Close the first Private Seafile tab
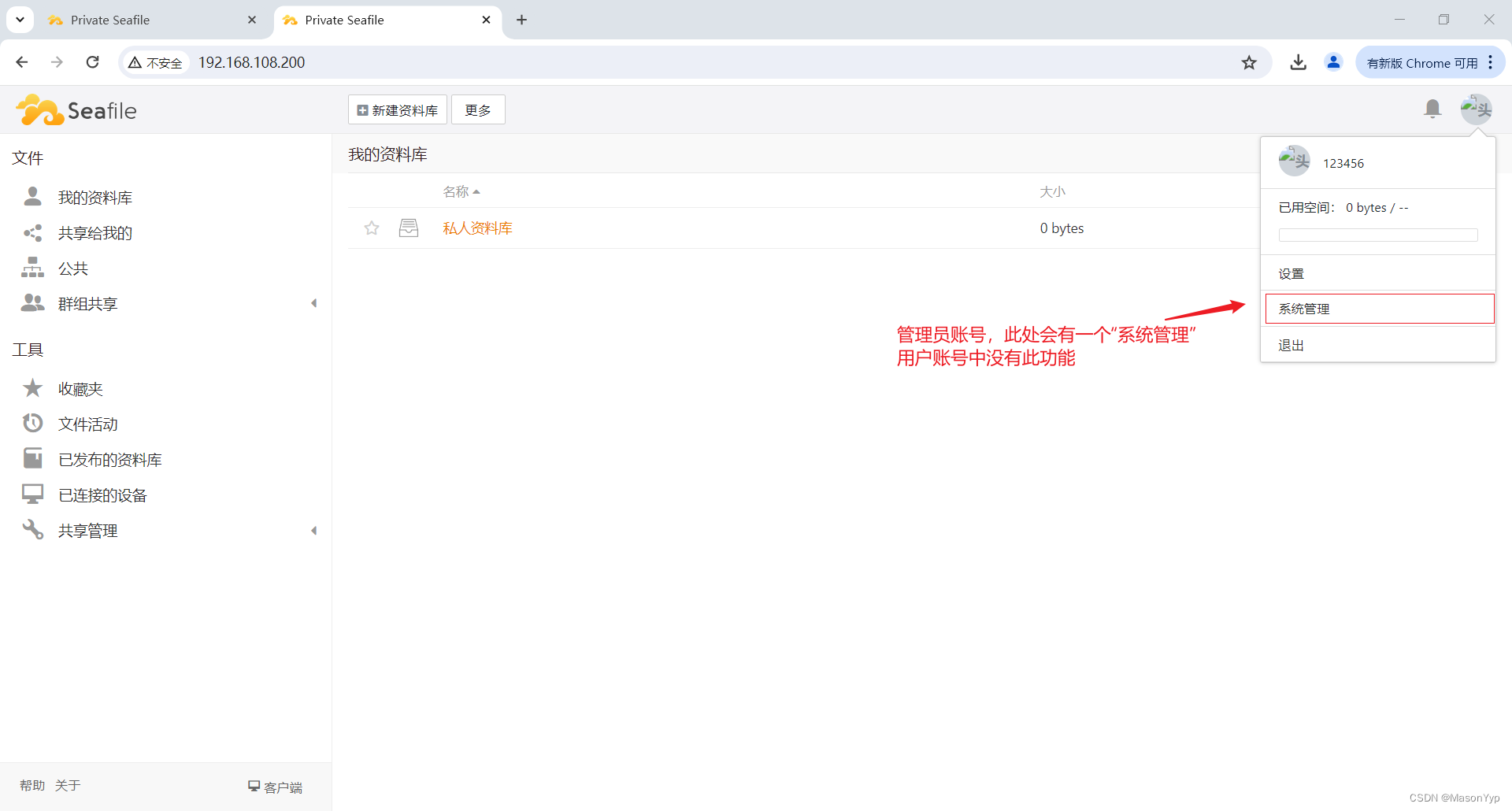The height and width of the screenshot is (811, 1512). [252, 20]
